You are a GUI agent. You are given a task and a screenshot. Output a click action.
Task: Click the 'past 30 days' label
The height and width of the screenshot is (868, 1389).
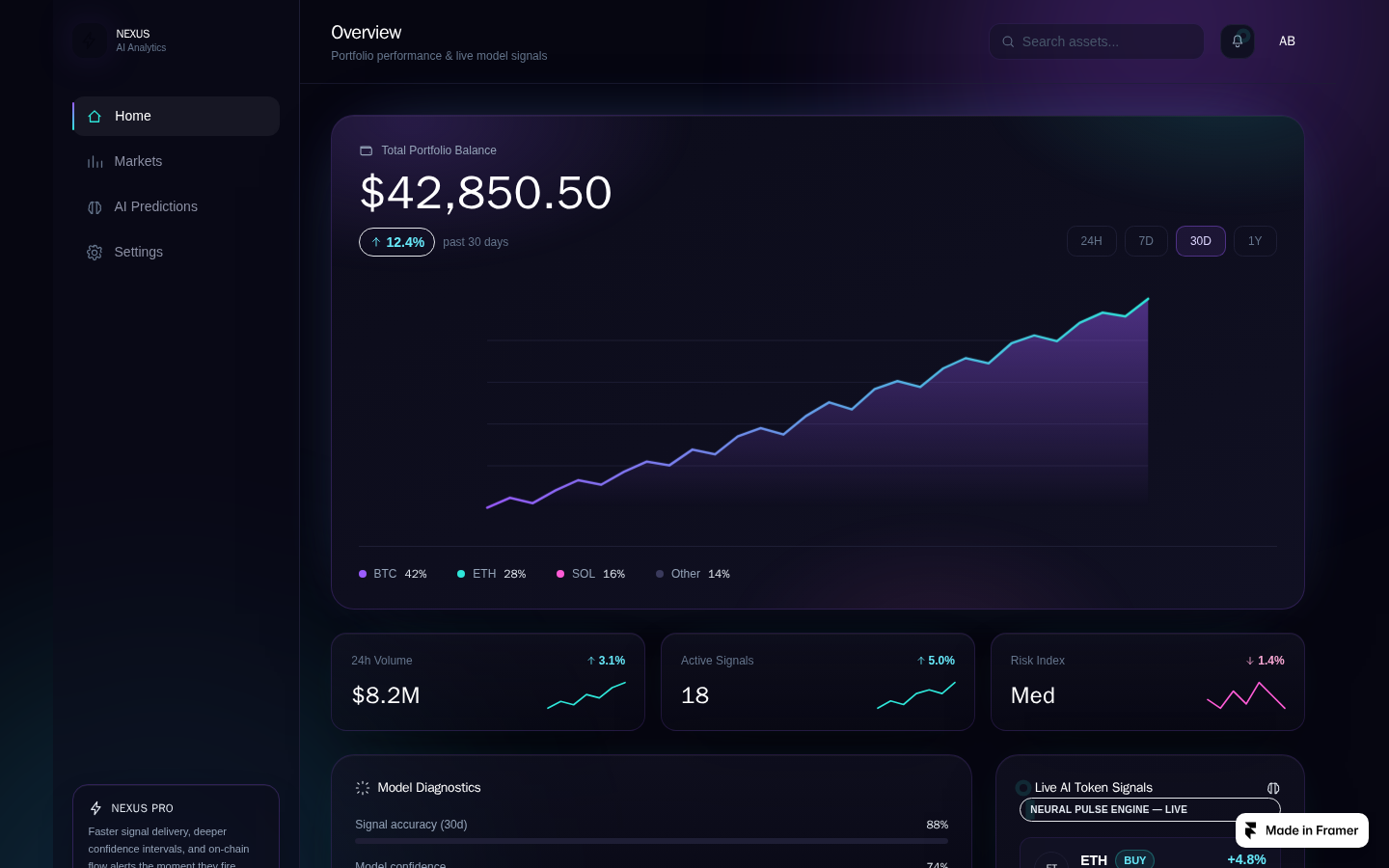click(x=476, y=242)
